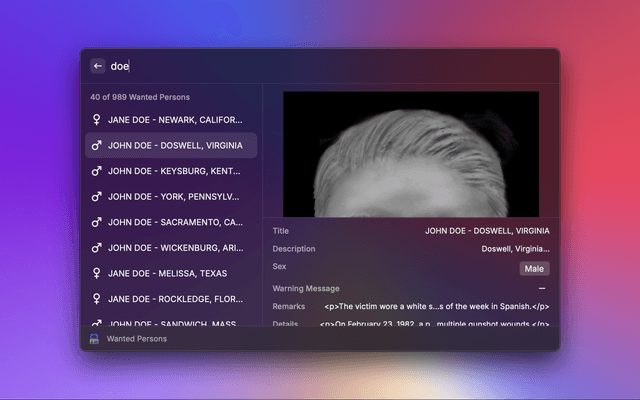
Task: Click female icon beside JANE DOE - ROCKLEDGE
Action: coord(96,298)
